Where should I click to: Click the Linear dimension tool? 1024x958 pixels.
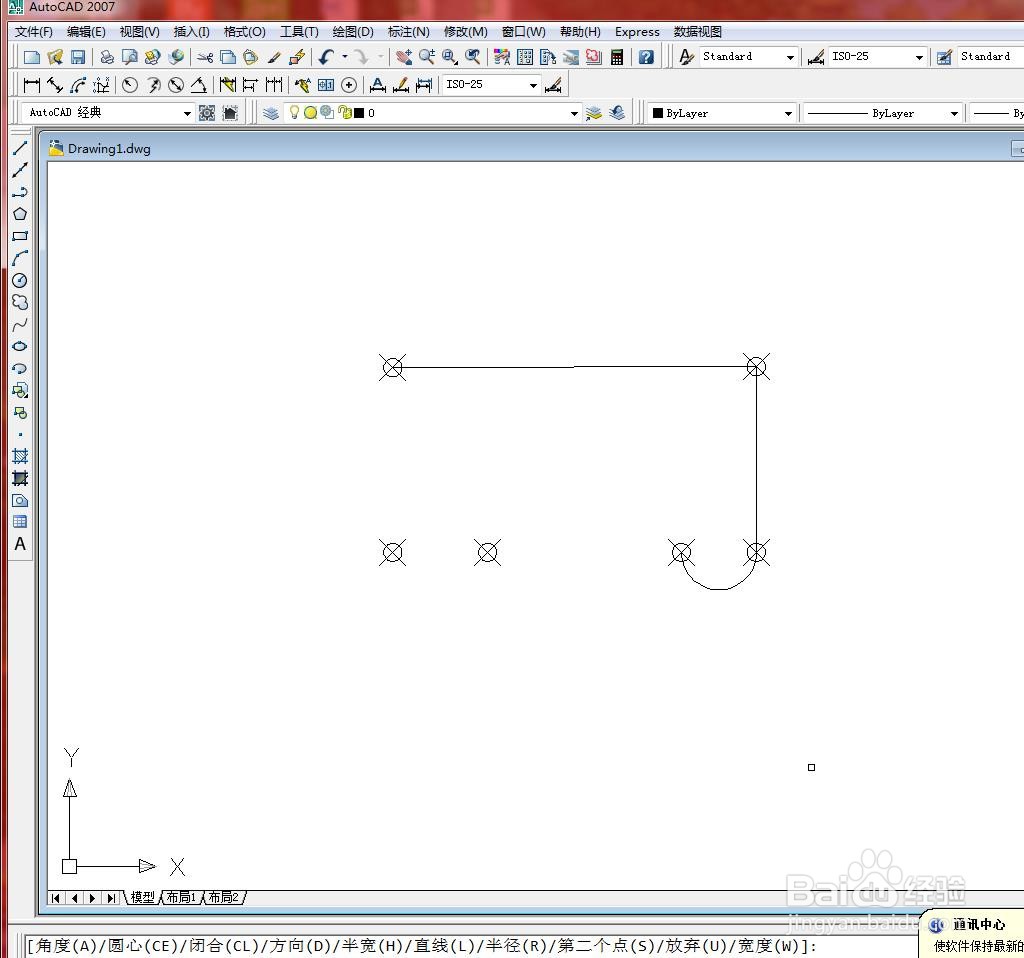31,85
